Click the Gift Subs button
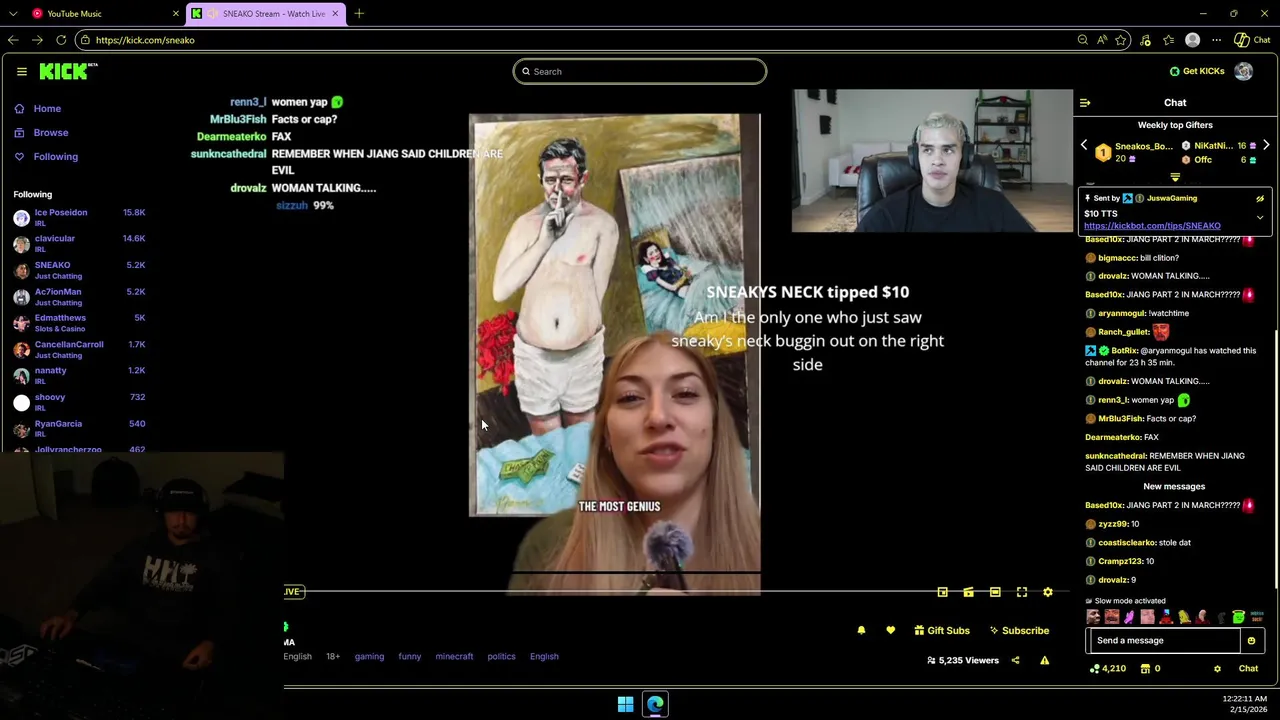Screen dimensions: 1280x720 click(x=942, y=631)
